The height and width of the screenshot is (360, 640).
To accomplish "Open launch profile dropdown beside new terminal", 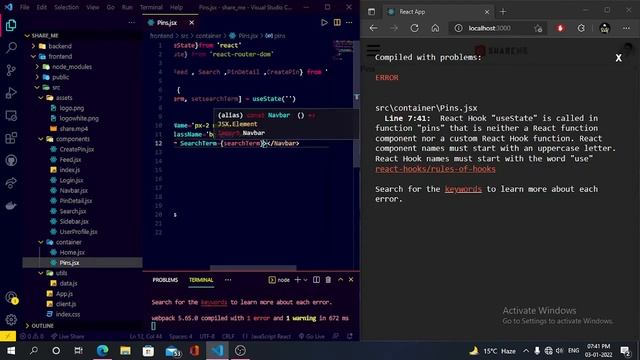I will 305,280.
